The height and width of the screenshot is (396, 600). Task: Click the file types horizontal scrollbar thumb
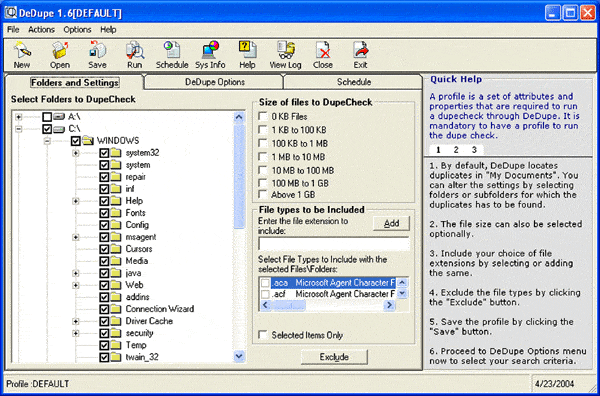[x=289, y=305]
